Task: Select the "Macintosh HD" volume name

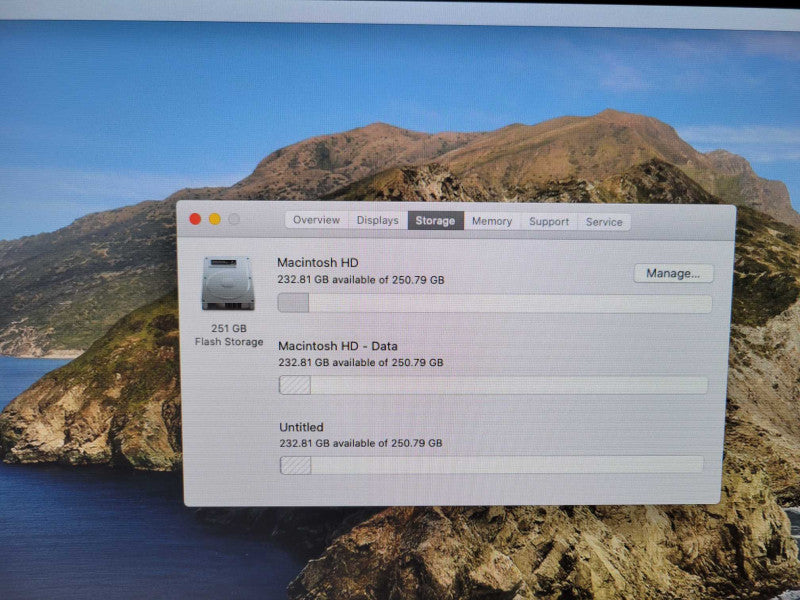Action: (318, 263)
